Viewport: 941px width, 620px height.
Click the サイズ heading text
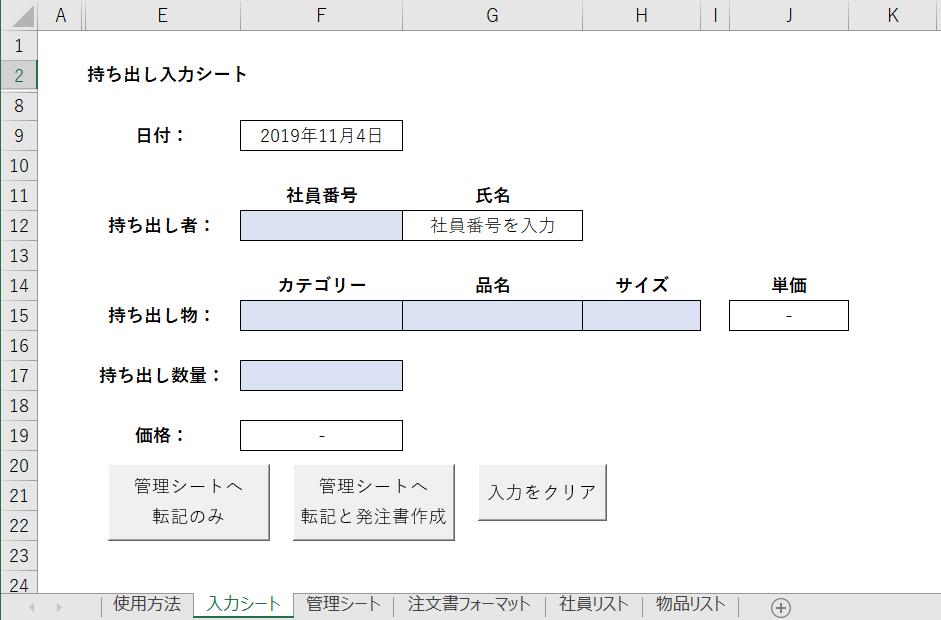click(x=642, y=286)
